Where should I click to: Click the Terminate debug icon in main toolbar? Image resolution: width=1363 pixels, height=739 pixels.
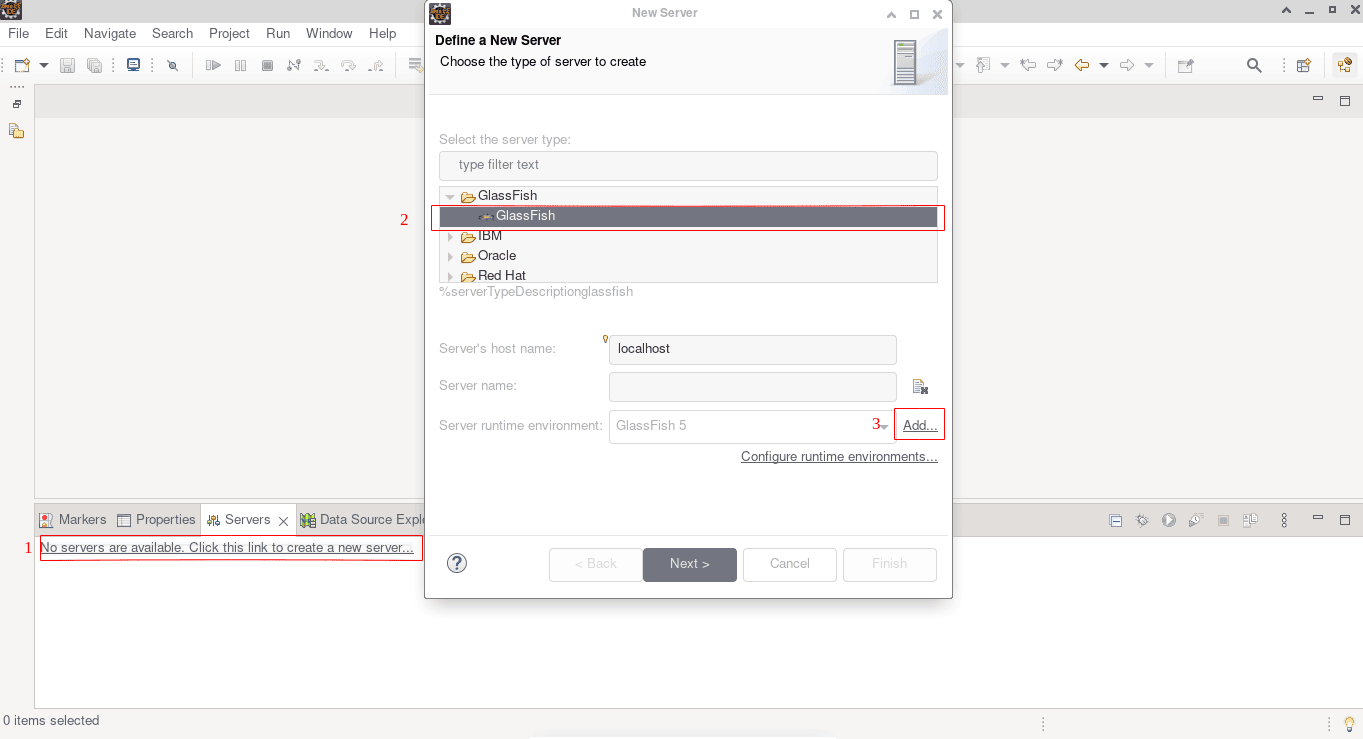[x=267, y=65]
